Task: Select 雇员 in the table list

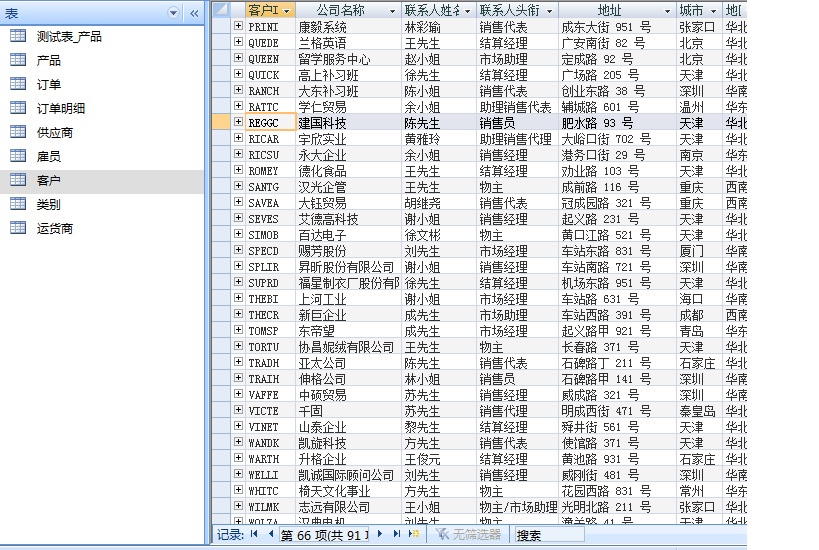Action: pyautogui.click(x=48, y=156)
